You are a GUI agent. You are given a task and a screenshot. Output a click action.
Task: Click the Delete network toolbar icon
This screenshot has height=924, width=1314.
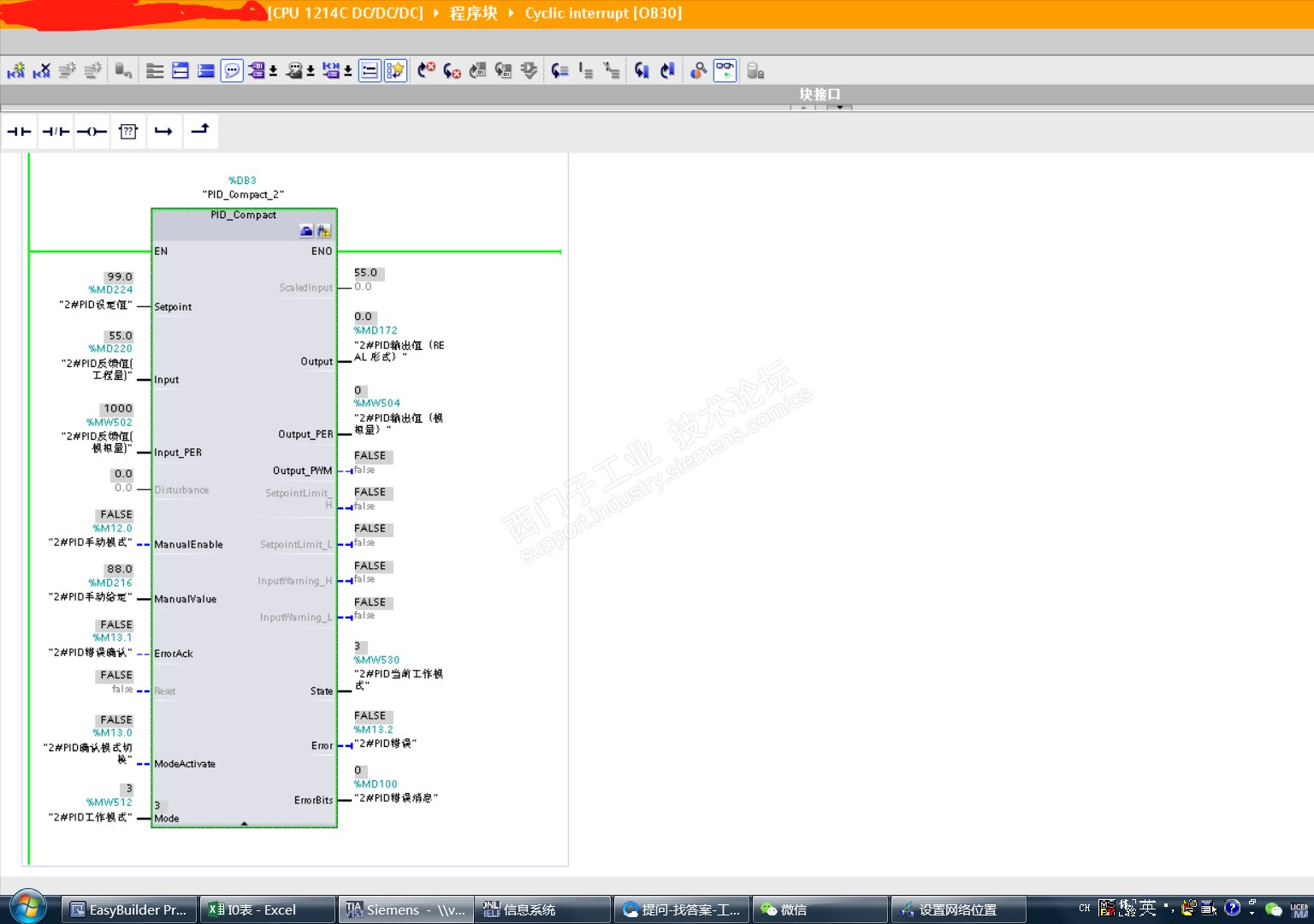click(41, 71)
